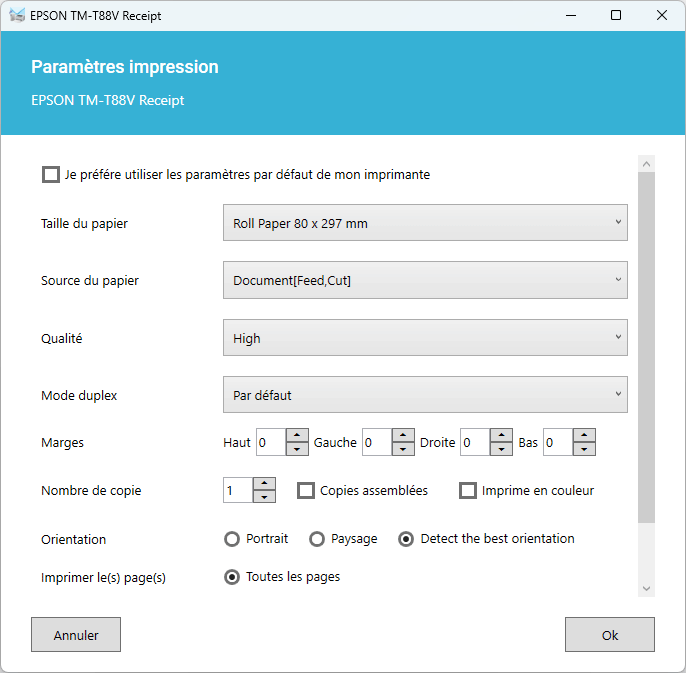Click the printer icon in the title bar
Viewport: 686px width, 673px height.
(x=17, y=15)
